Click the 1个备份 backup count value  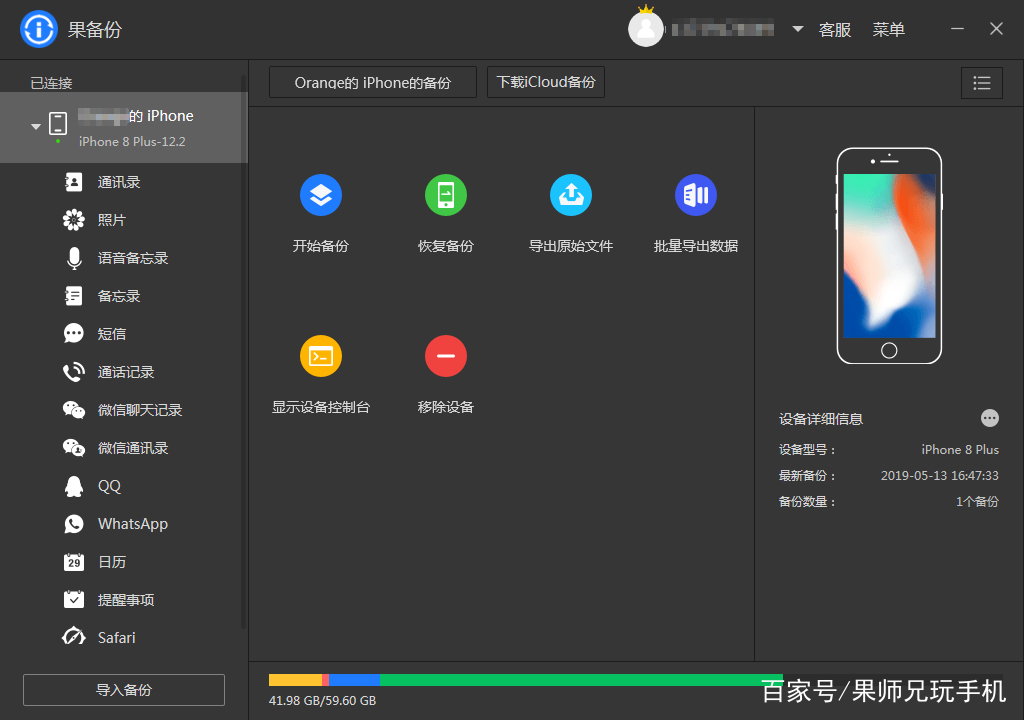tap(977, 502)
